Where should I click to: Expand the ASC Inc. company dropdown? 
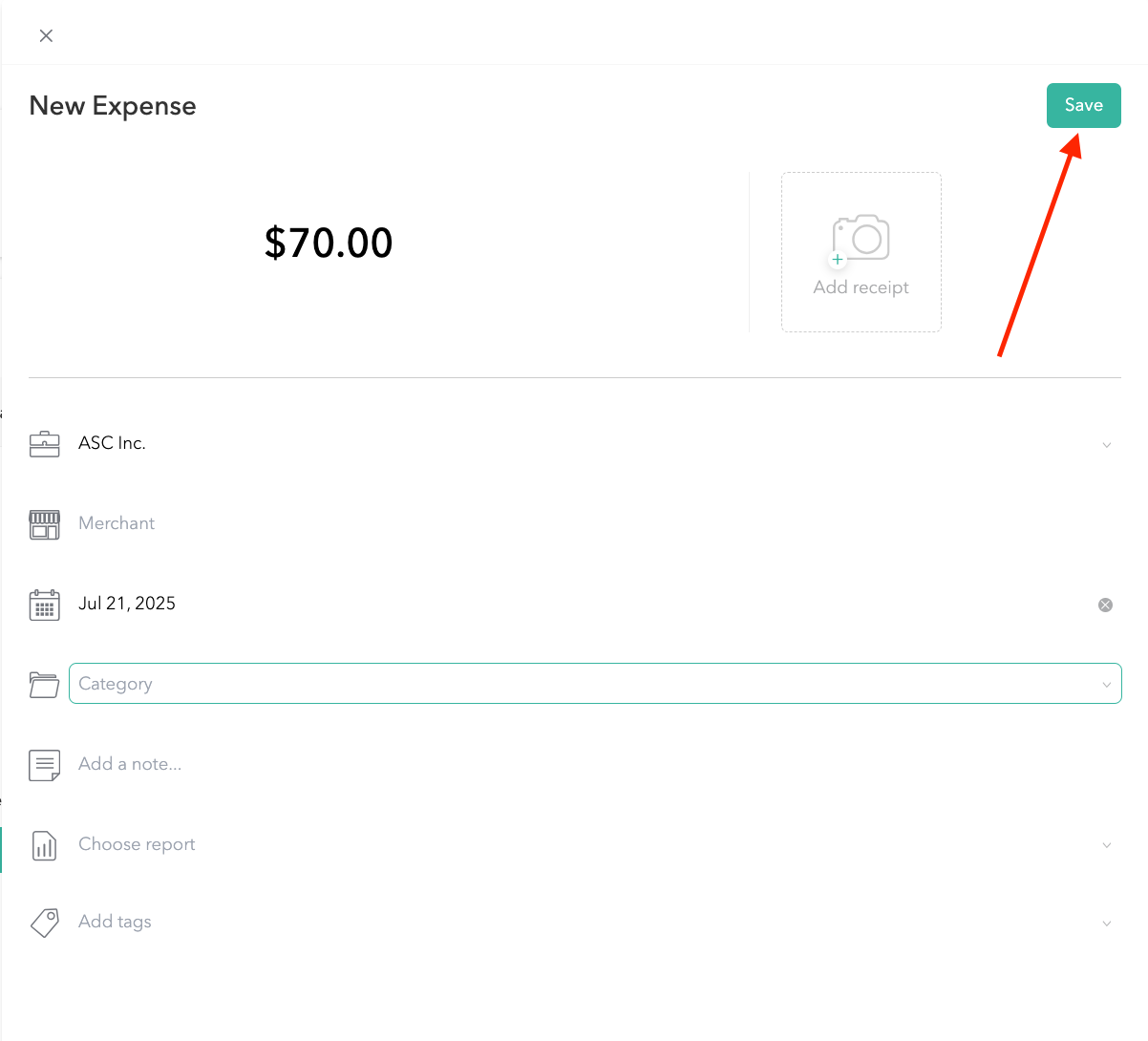(x=1106, y=444)
